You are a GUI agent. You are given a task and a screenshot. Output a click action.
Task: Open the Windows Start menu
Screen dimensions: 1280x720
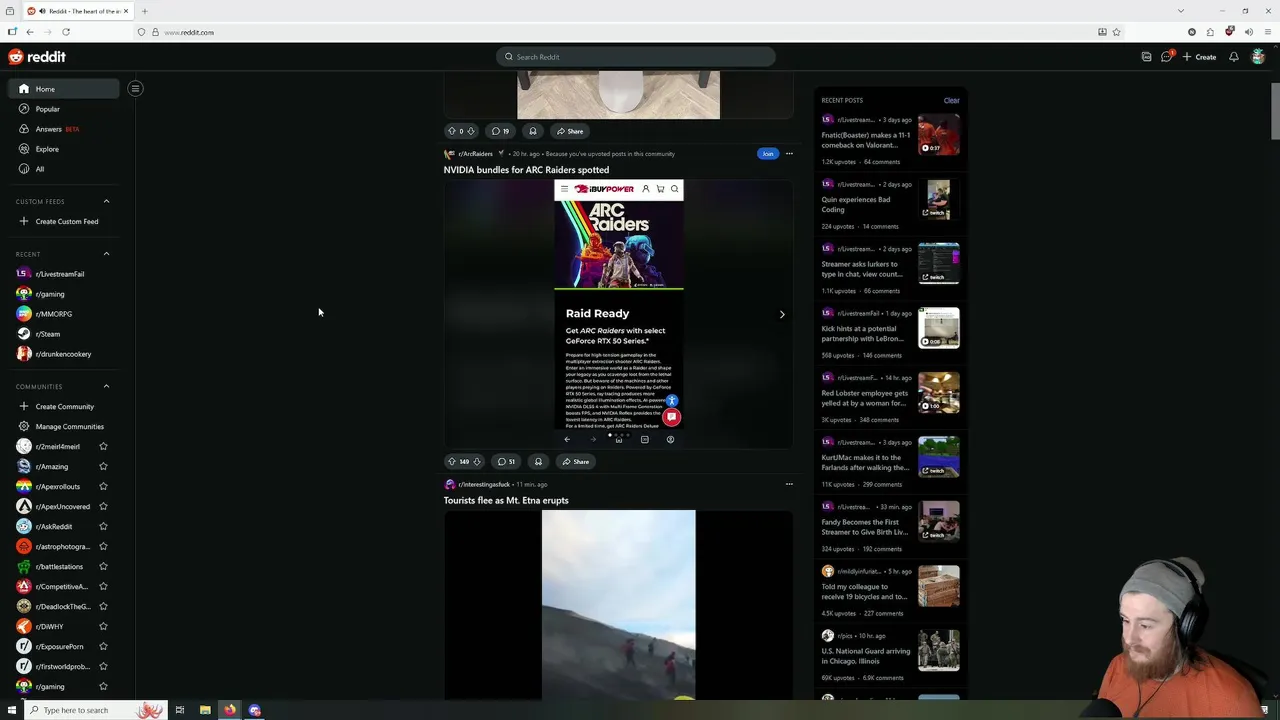[11, 710]
